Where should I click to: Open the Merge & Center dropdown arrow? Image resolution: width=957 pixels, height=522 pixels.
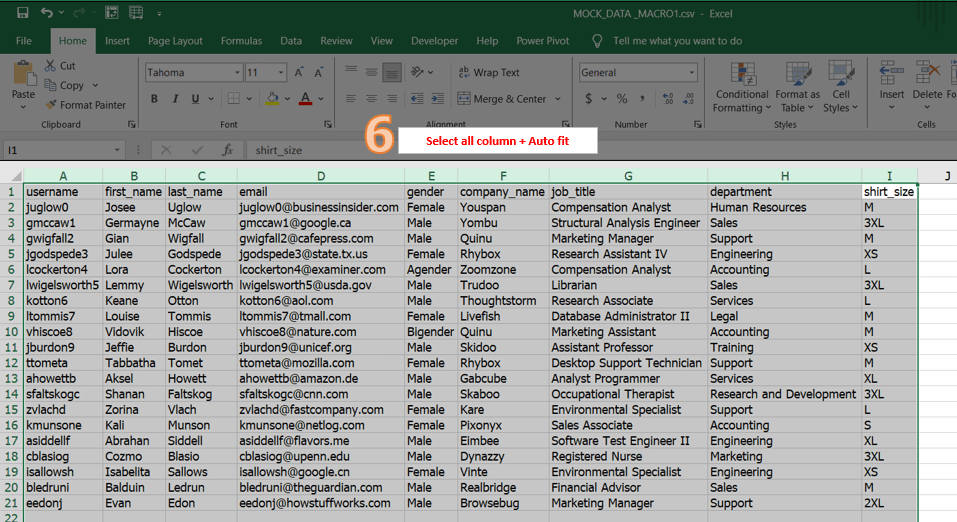point(556,99)
